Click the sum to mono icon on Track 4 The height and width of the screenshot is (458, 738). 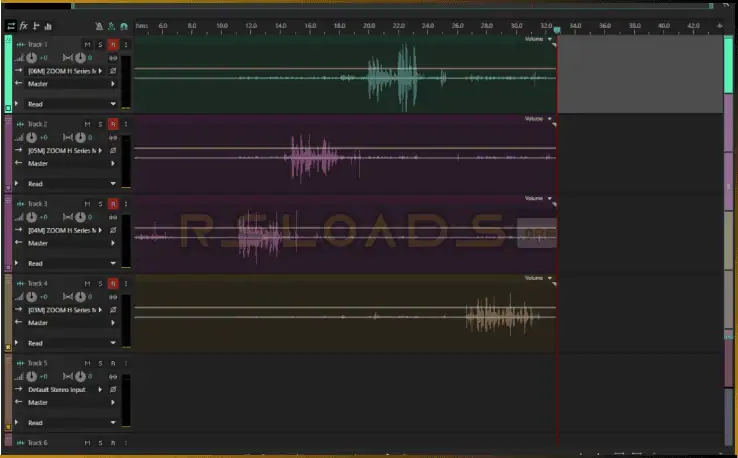coord(113,297)
